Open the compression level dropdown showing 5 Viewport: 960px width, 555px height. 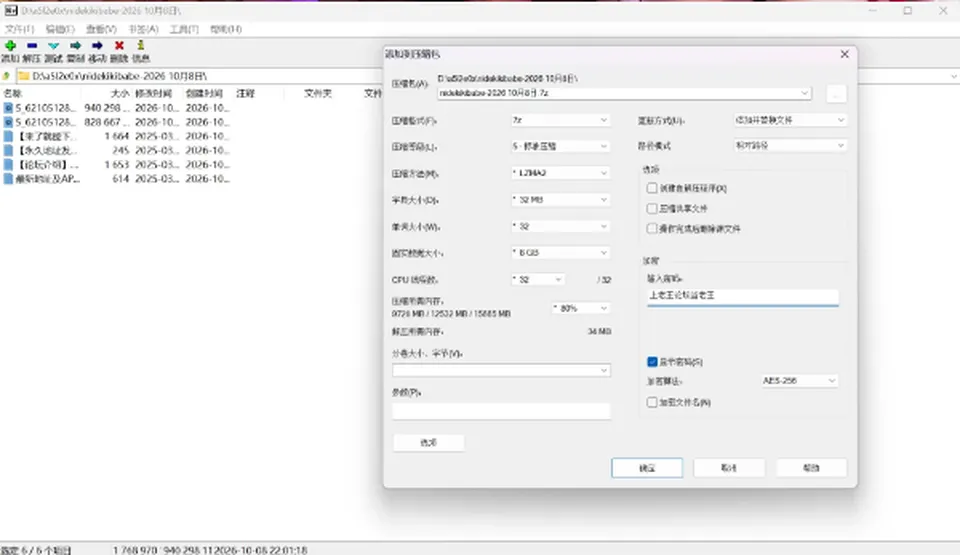(560, 146)
